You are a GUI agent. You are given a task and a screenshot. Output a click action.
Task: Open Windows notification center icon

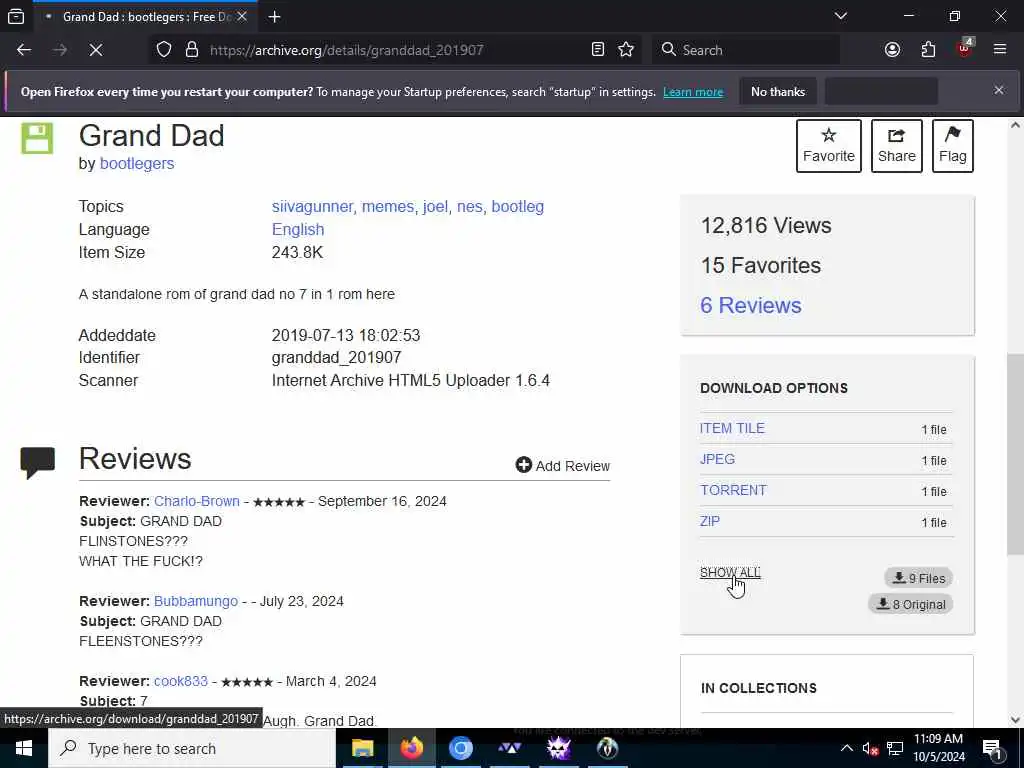click(x=991, y=748)
